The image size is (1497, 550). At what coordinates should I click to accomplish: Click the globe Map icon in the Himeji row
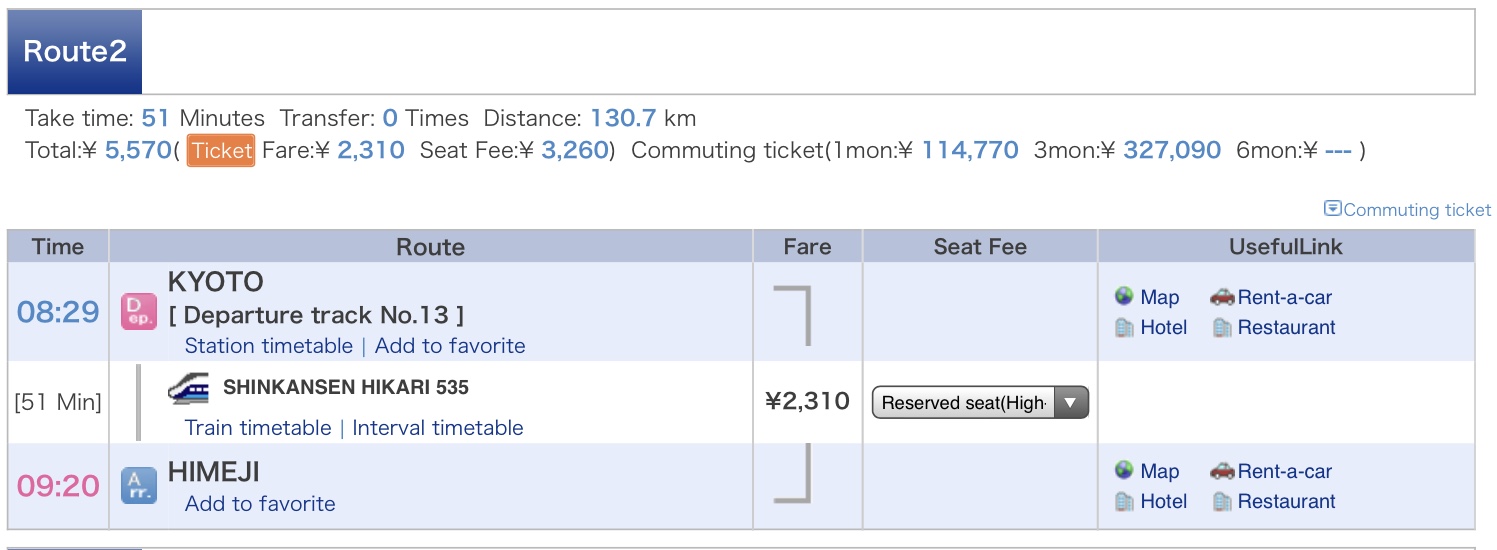1124,471
